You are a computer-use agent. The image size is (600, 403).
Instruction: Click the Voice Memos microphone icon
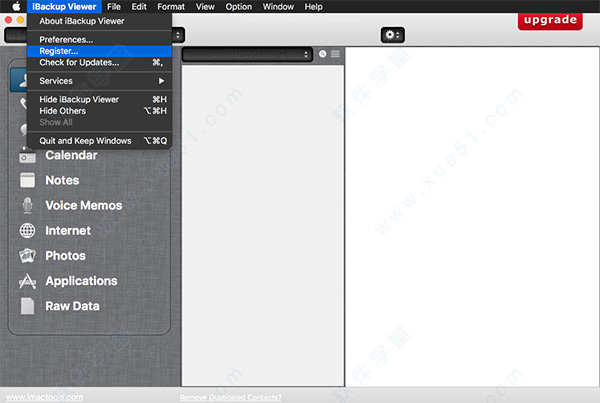pyautogui.click(x=27, y=206)
